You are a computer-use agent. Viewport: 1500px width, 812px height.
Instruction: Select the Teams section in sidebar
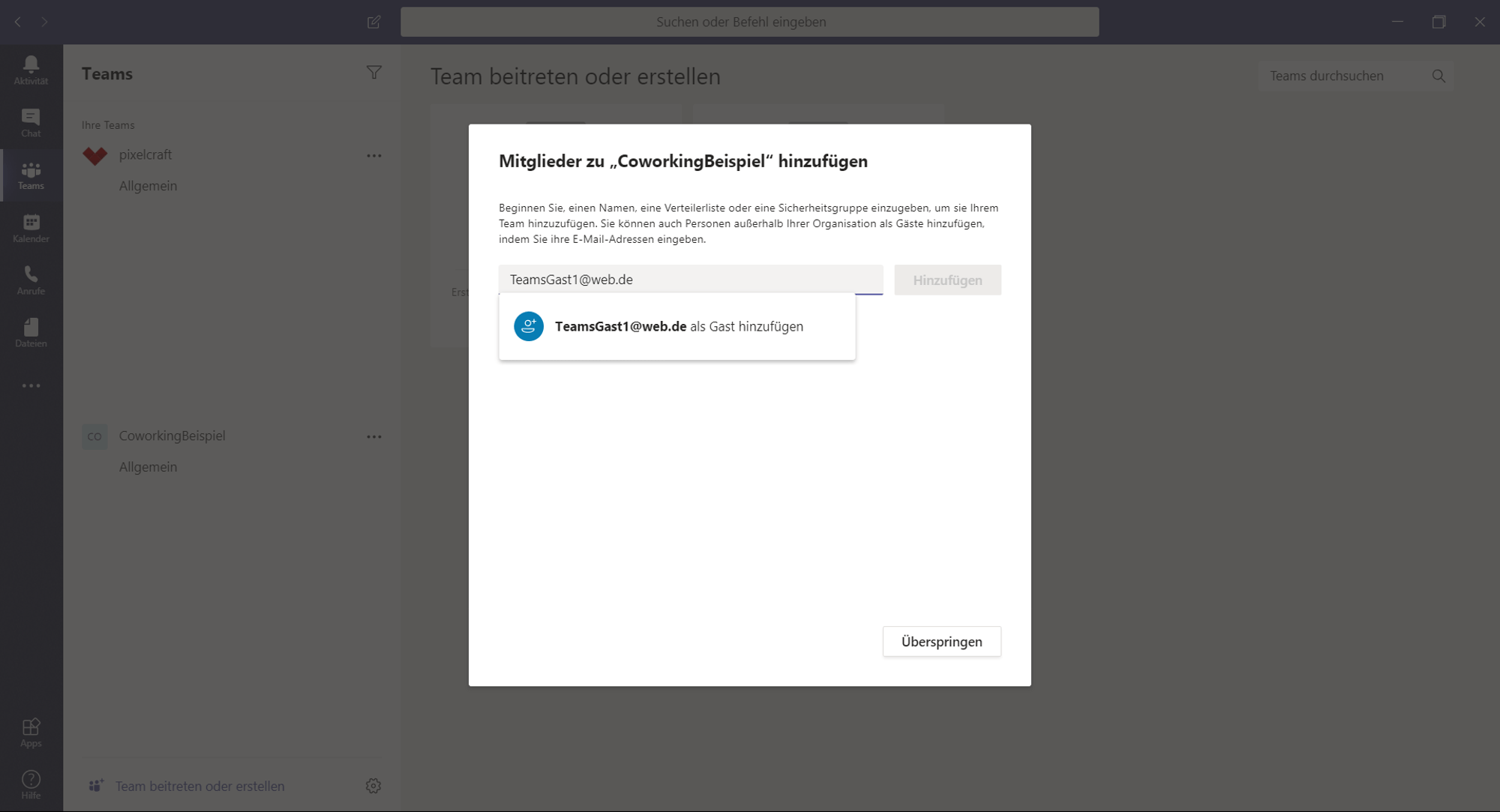(31, 175)
